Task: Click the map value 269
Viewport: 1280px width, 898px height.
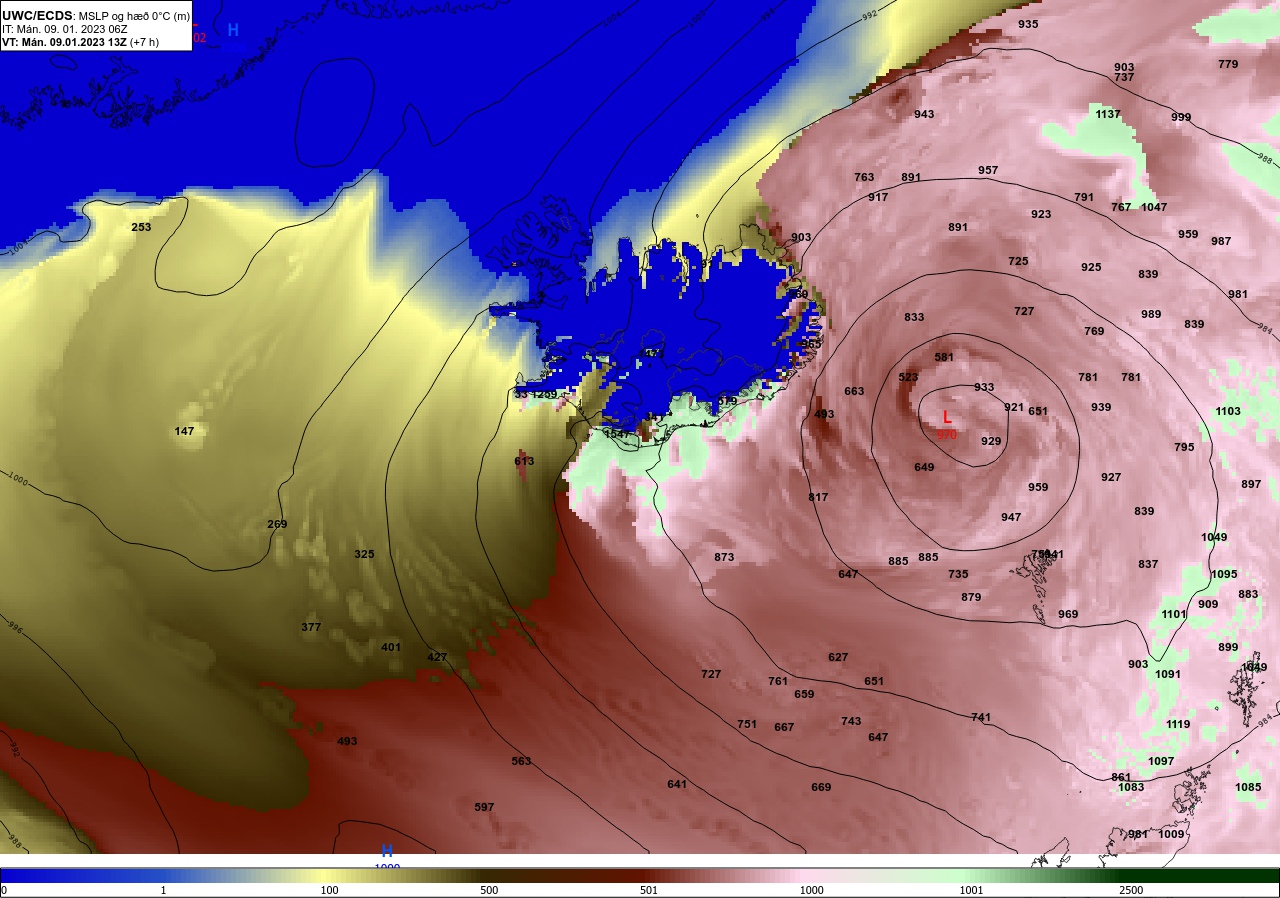Action: coord(277,524)
